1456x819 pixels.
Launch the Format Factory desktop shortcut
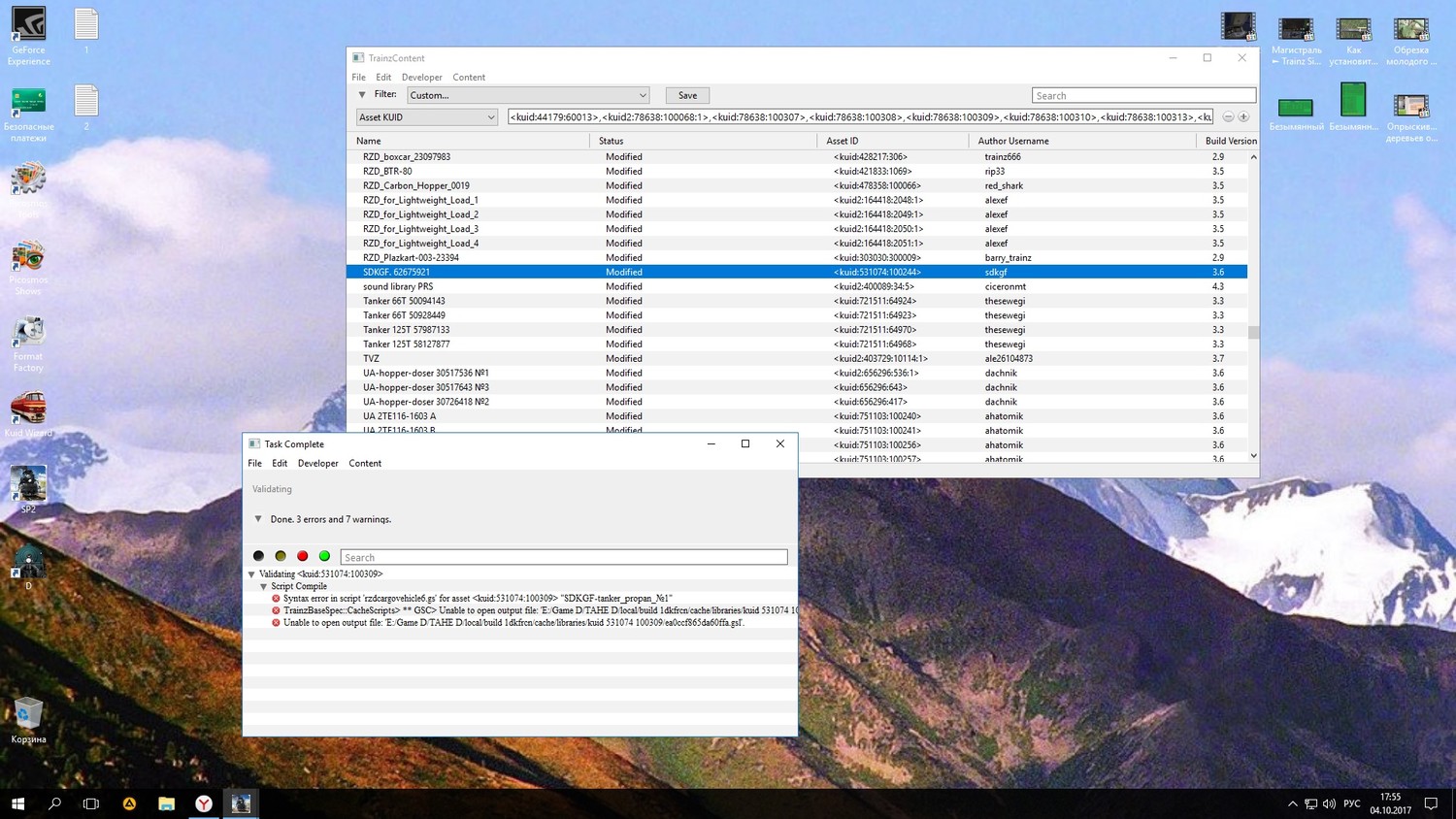28,344
